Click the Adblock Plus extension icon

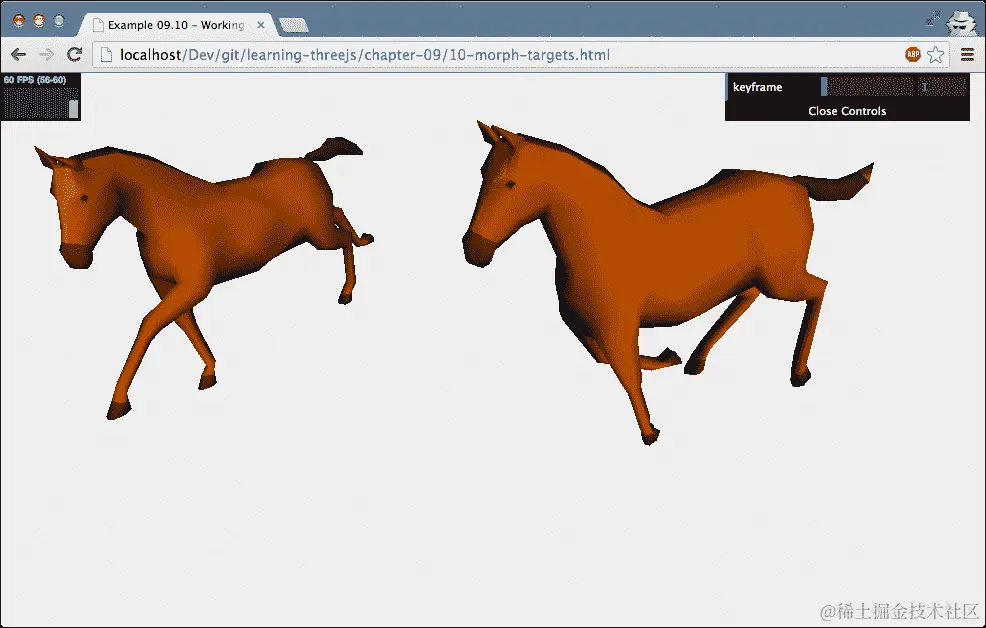(x=912, y=55)
